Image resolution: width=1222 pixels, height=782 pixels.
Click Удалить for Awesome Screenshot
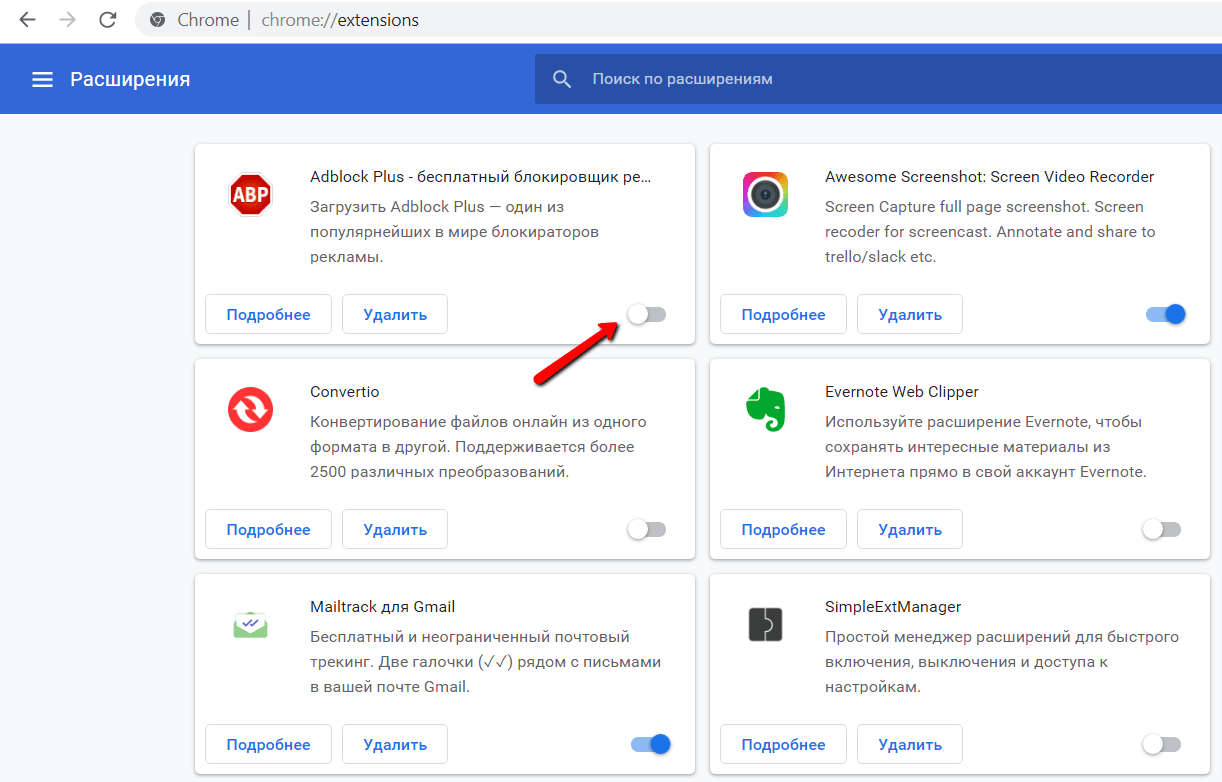coord(910,314)
